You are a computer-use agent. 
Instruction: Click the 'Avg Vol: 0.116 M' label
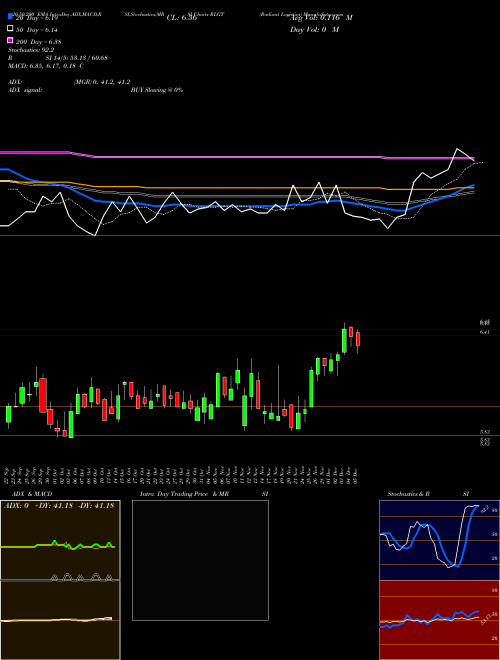[321, 18]
